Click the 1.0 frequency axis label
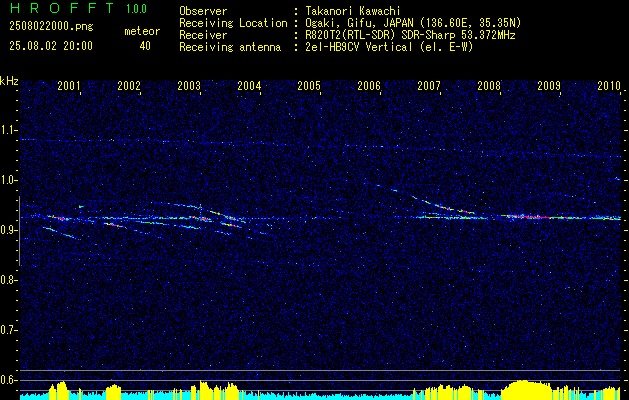The image size is (629, 400). pos(8,180)
